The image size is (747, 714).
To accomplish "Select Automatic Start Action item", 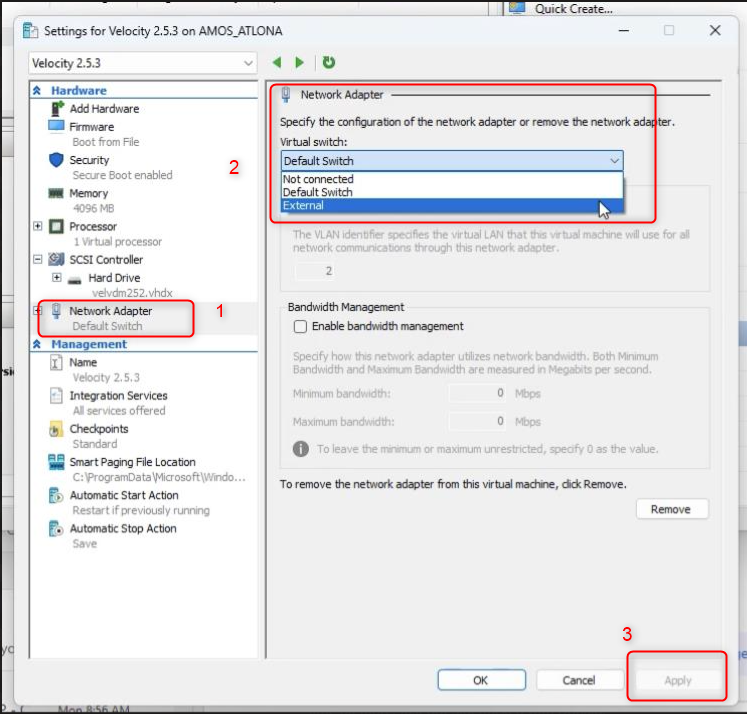I will coord(124,495).
